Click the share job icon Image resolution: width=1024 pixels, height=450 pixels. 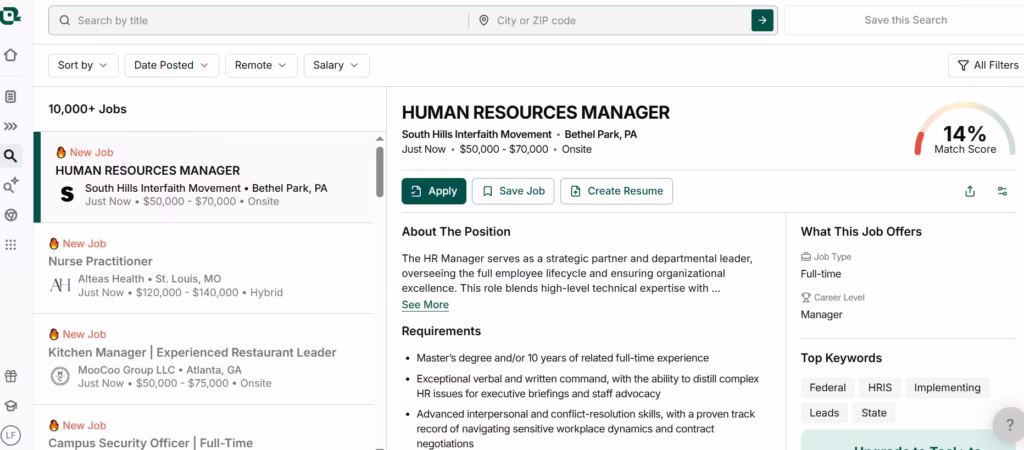coord(970,191)
